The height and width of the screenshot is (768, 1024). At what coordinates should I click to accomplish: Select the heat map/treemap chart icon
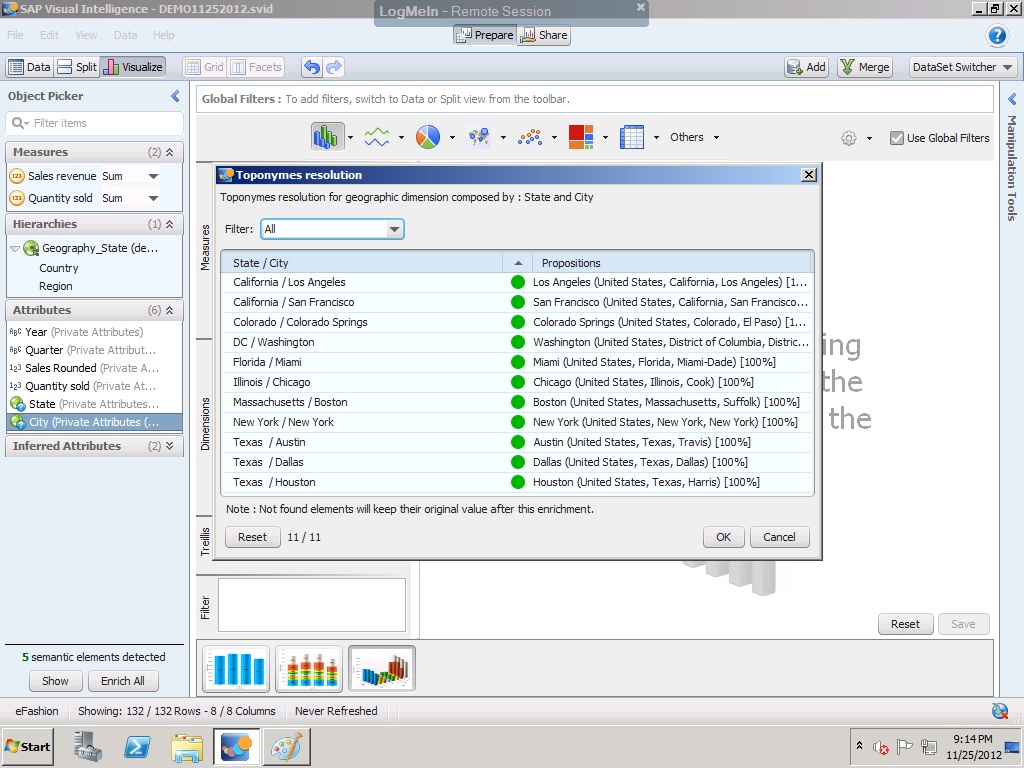pyautogui.click(x=581, y=137)
